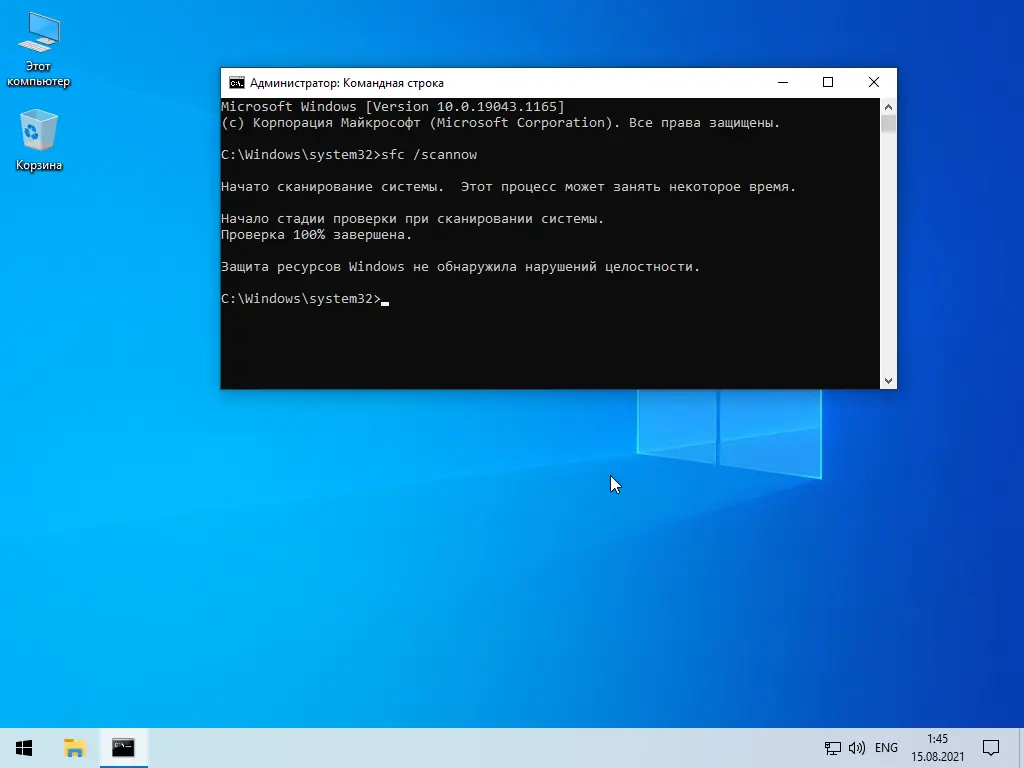This screenshot has width=1024, height=768.
Task: Close the Командная строка window
Action: pos(874,82)
